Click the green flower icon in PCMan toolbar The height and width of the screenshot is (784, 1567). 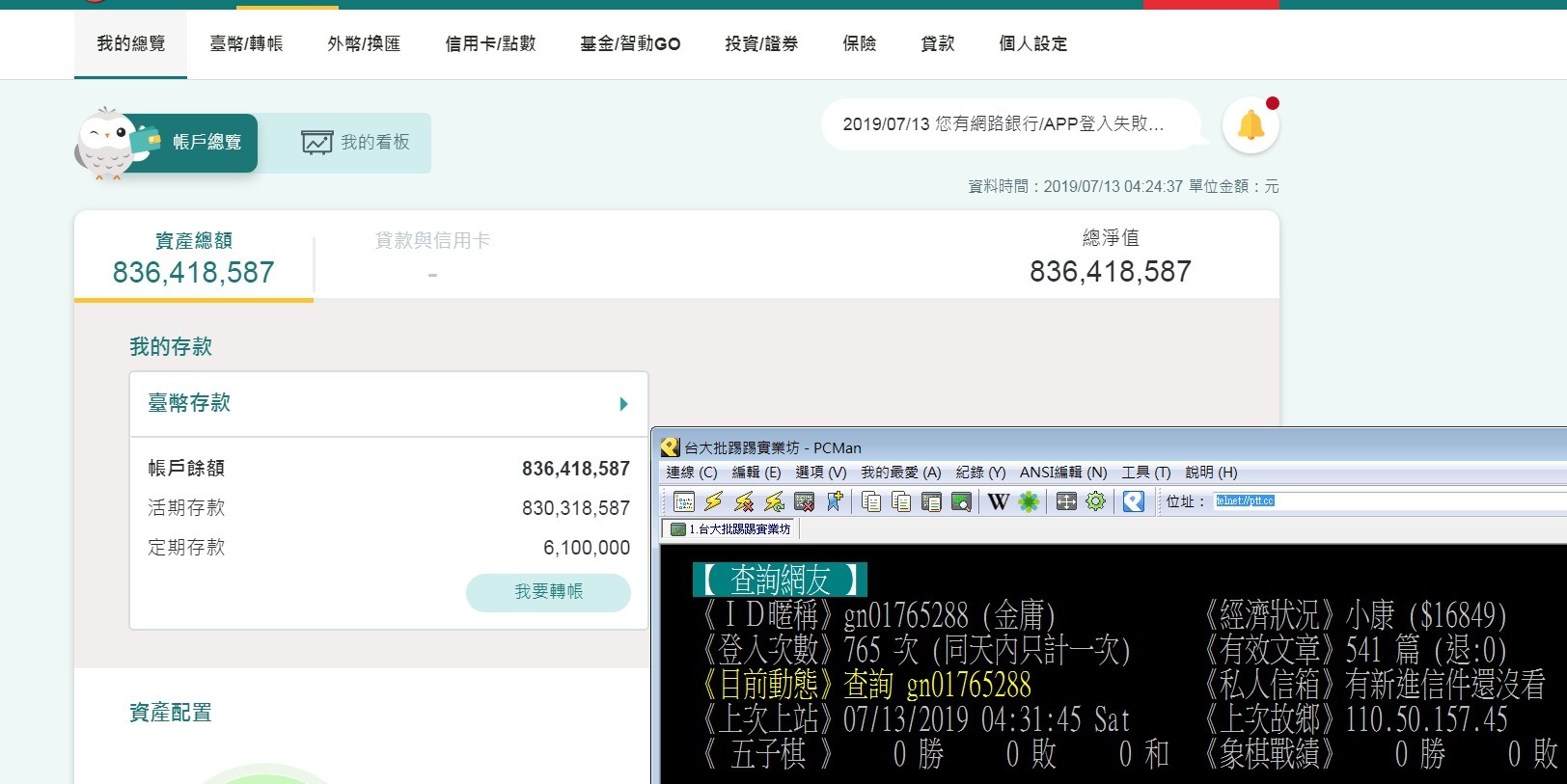1029,501
